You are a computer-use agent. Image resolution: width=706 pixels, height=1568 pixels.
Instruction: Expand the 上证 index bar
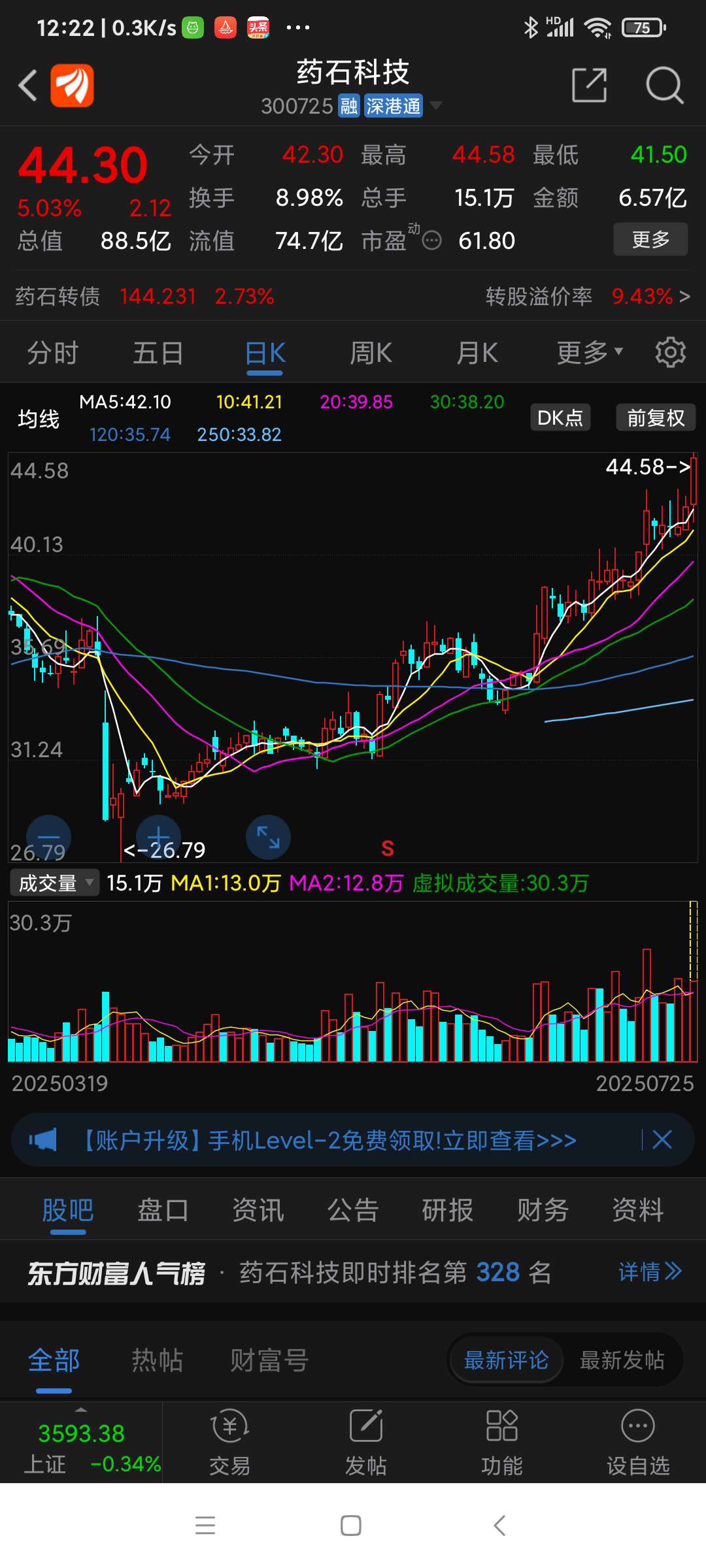click(x=81, y=1410)
